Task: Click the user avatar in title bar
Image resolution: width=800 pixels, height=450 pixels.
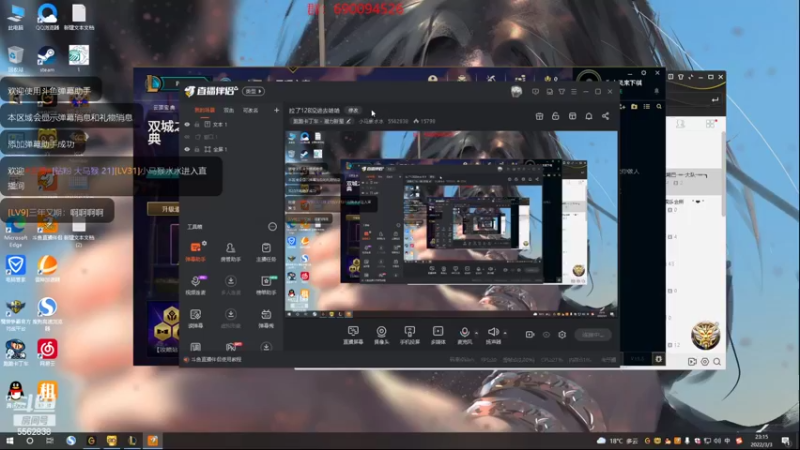Action: coord(516,91)
